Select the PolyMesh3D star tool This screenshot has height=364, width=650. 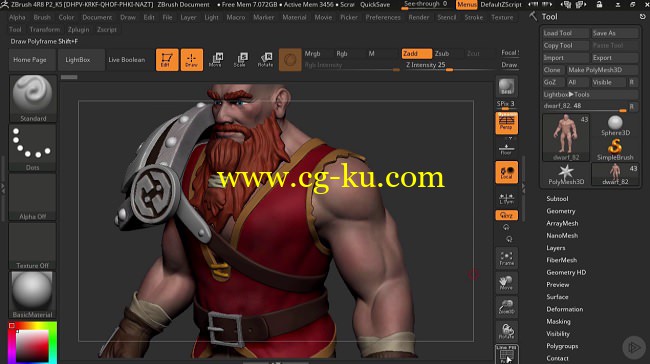click(x=566, y=175)
